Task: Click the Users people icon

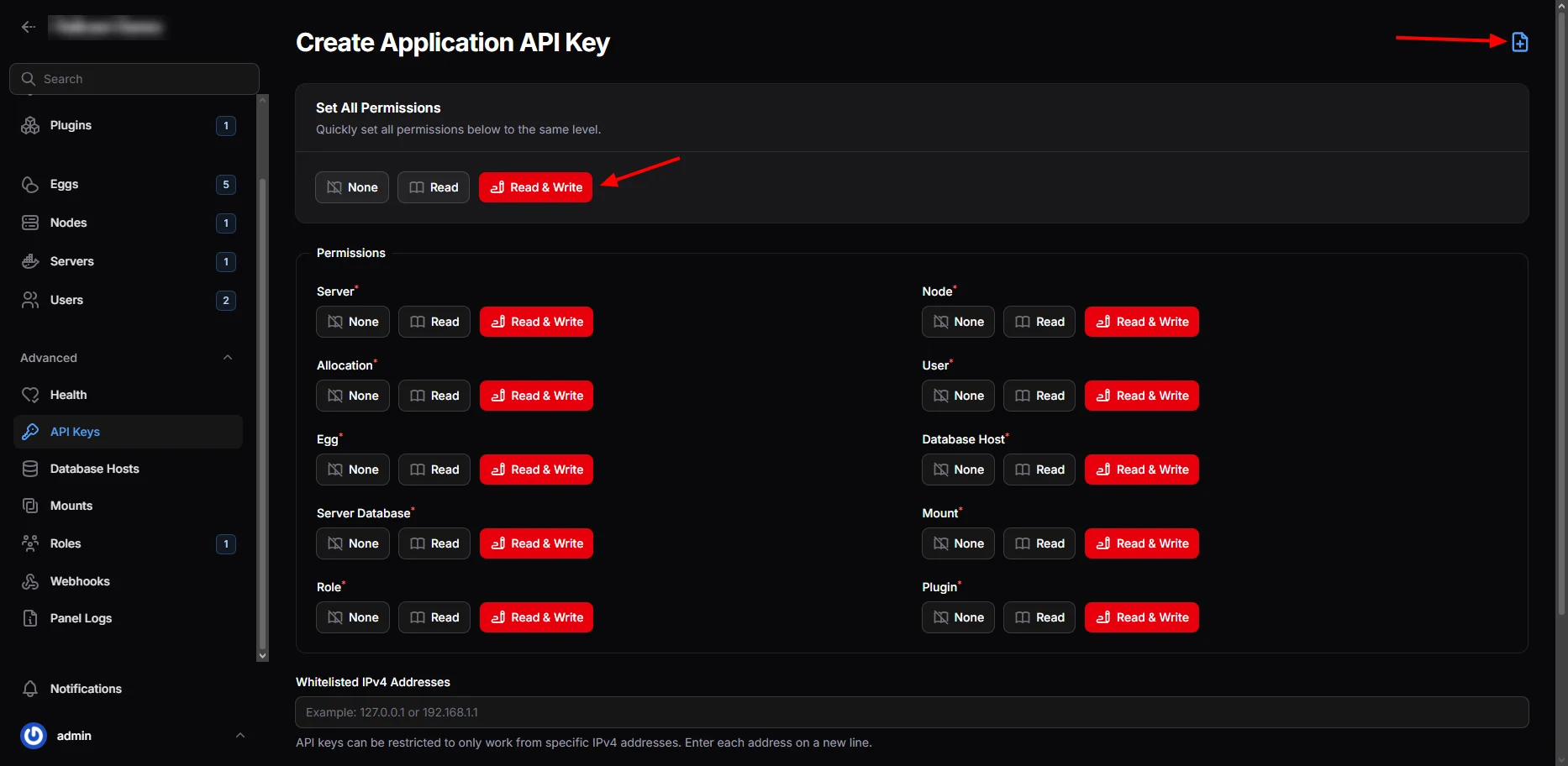Action: click(x=30, y=300)
